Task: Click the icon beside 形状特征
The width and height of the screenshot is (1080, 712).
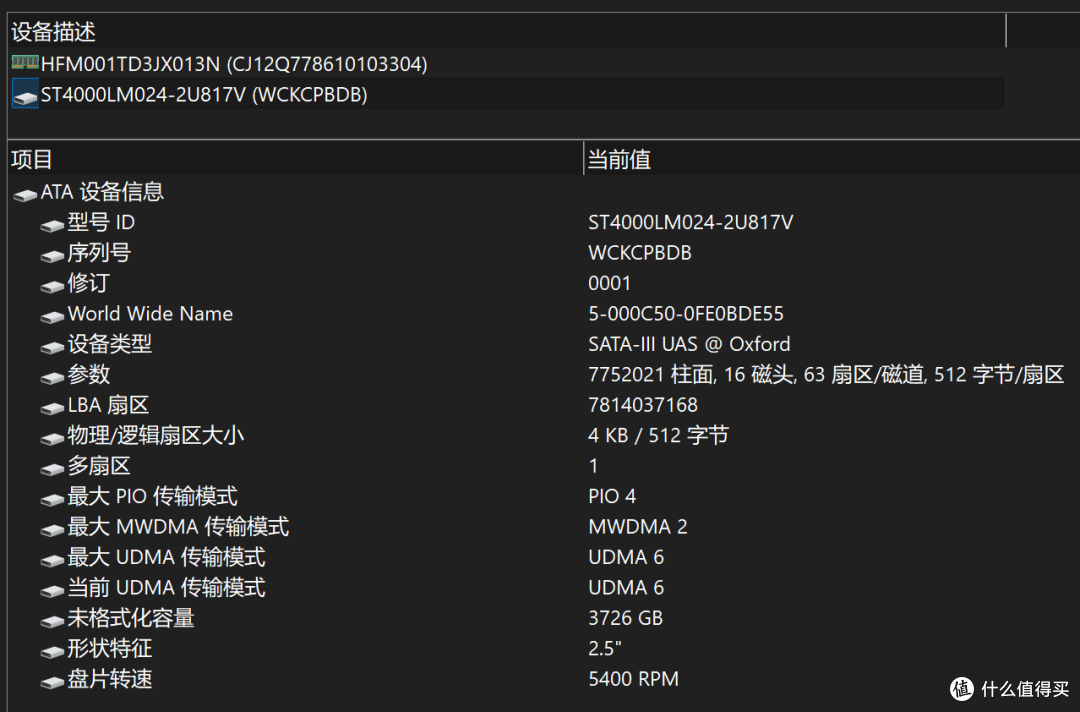Action: 52,651
